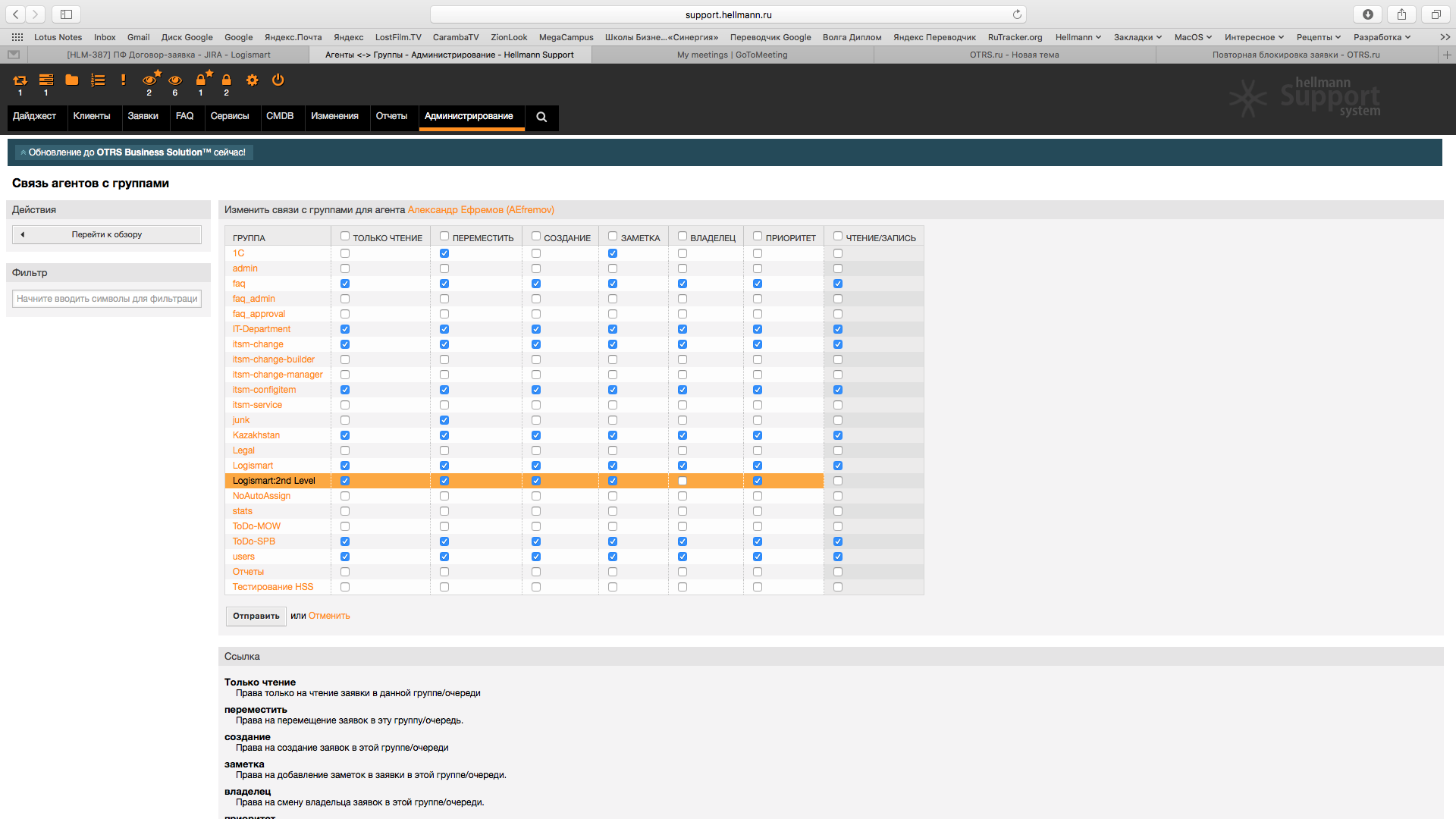The width and height of the screenshot is (1456, 819).
Task: Click Перейти к обзору button
Action: [107, 234]
